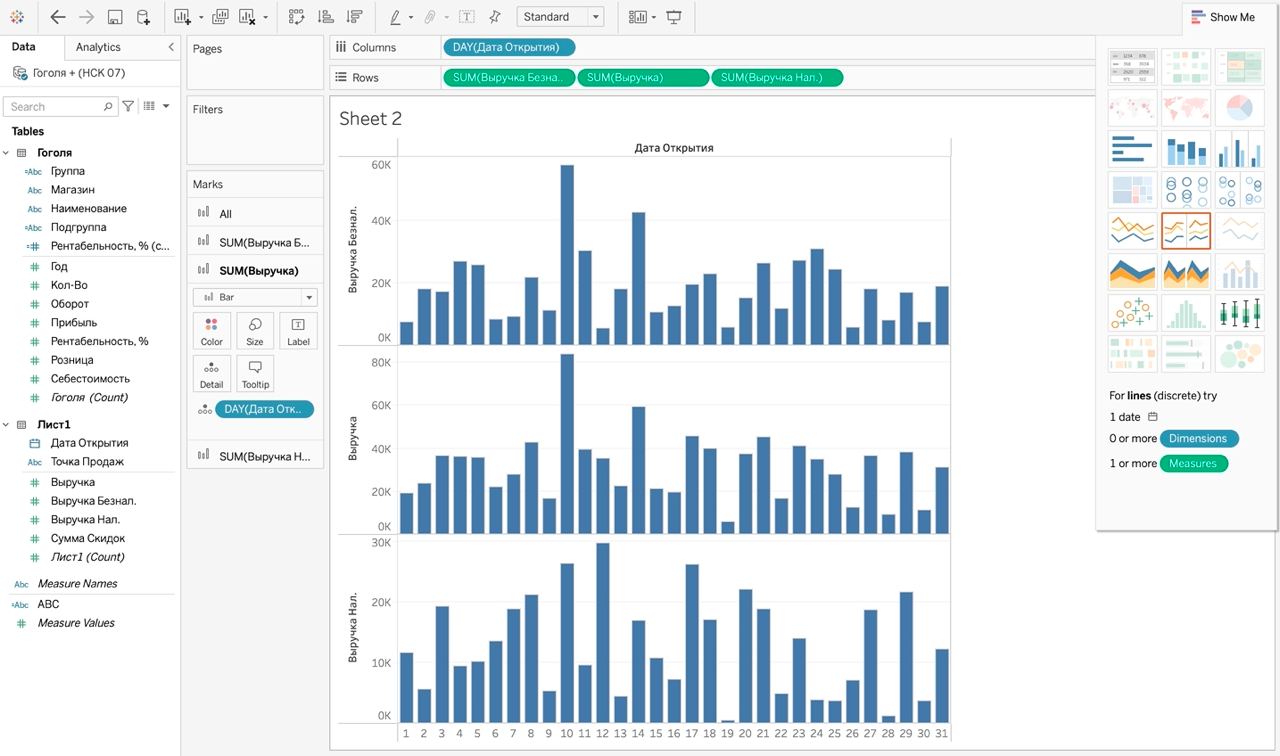Select stacked bars chart in Show Me
The height and width of the screenshot is (756, 1280).
(x=1186, y=149)
